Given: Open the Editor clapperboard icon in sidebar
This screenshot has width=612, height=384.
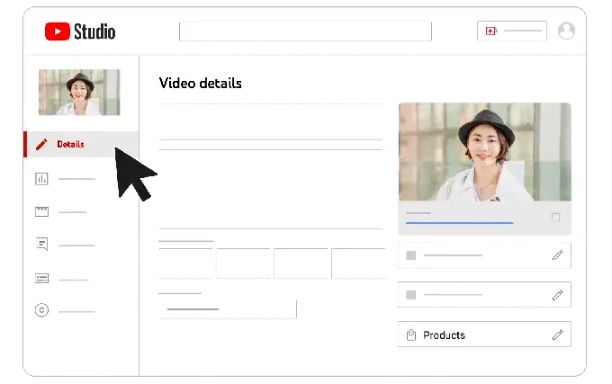Looking at the screenshot, I should 42,212.
